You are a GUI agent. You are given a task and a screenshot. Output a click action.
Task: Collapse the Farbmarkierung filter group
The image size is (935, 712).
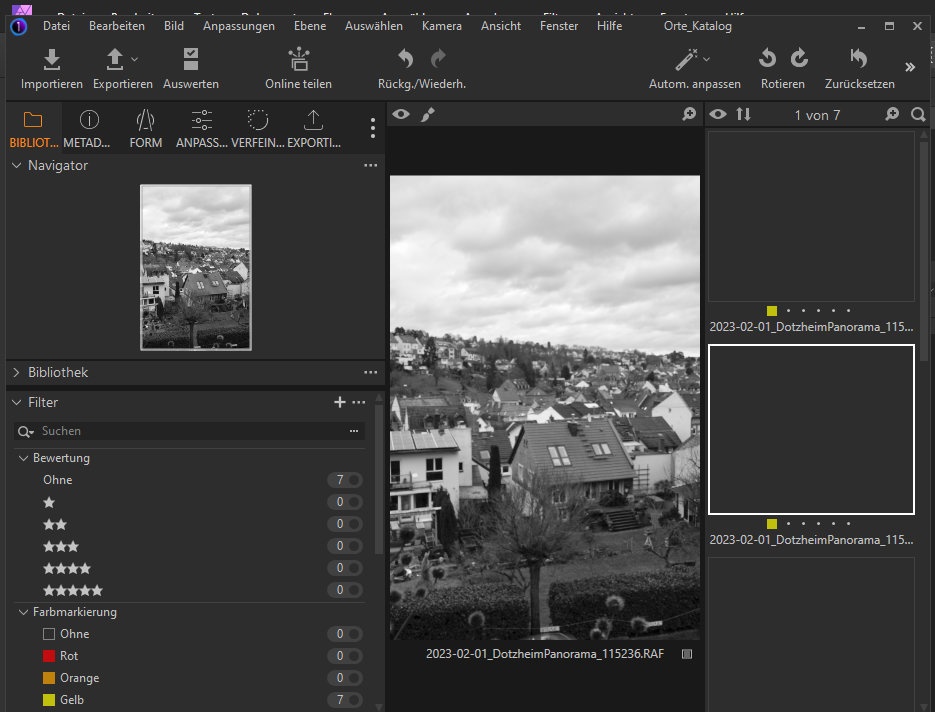(23, 612)
